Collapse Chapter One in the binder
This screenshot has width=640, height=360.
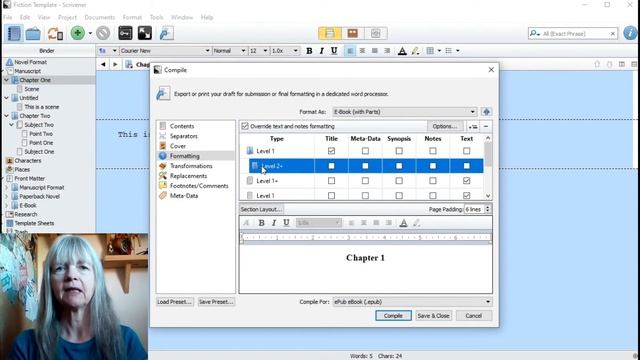(x=7, y=80)
